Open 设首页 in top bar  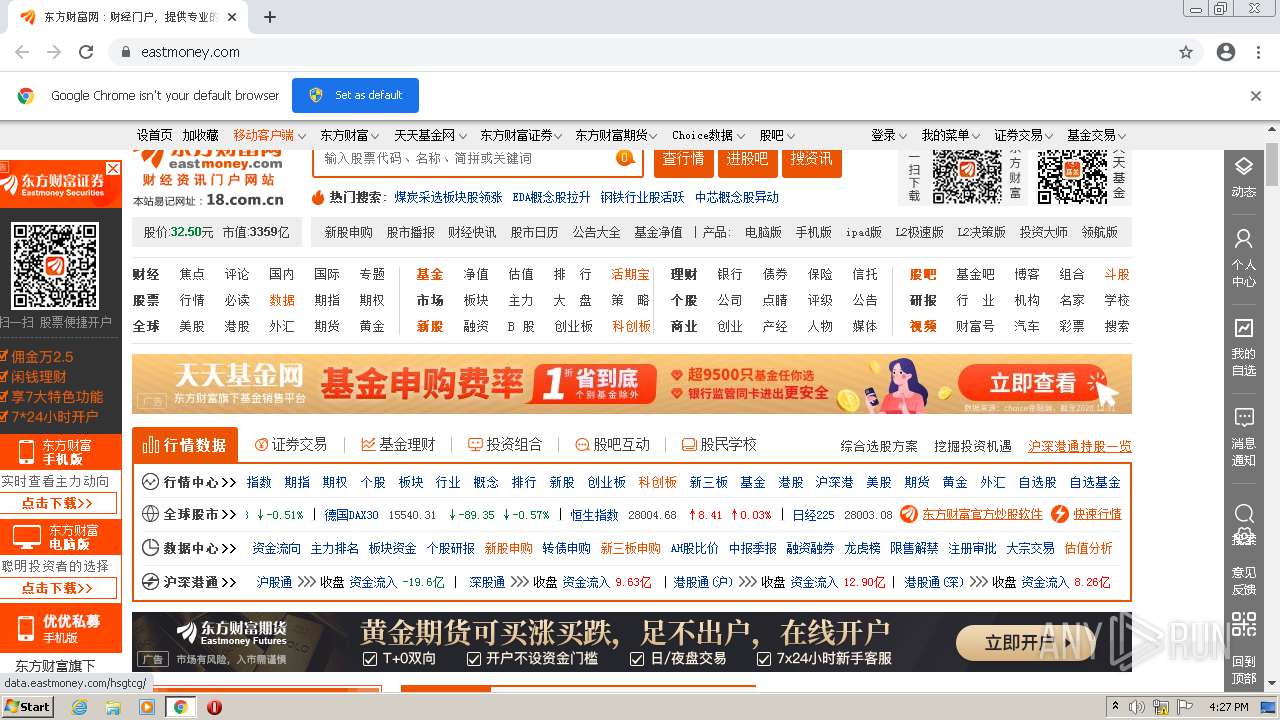pyautogui.click(x=155, y=135)
